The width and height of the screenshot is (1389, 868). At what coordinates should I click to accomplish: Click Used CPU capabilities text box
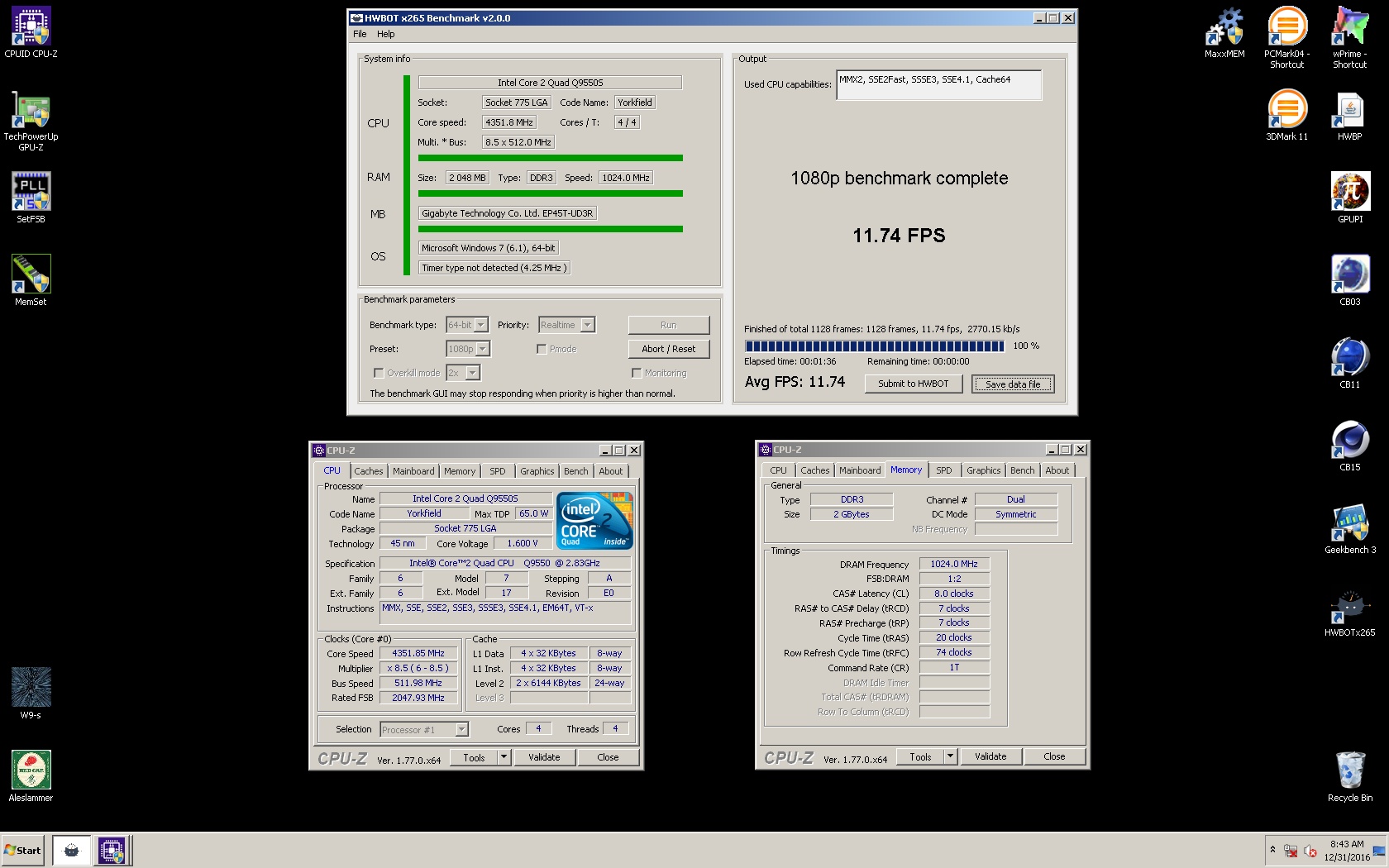(938, 85)
